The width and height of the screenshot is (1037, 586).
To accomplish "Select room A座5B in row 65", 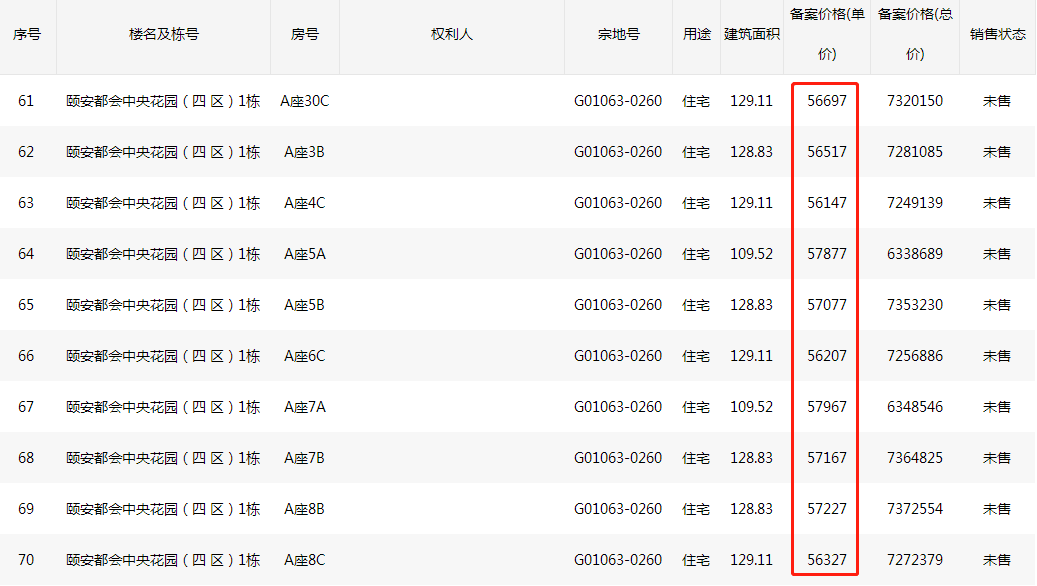I will click(x=304, y=305).
